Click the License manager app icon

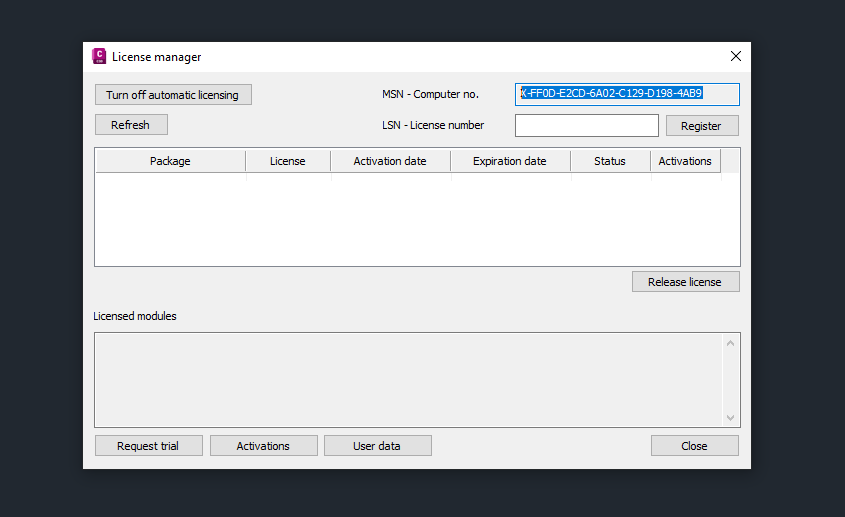point(99,56)
